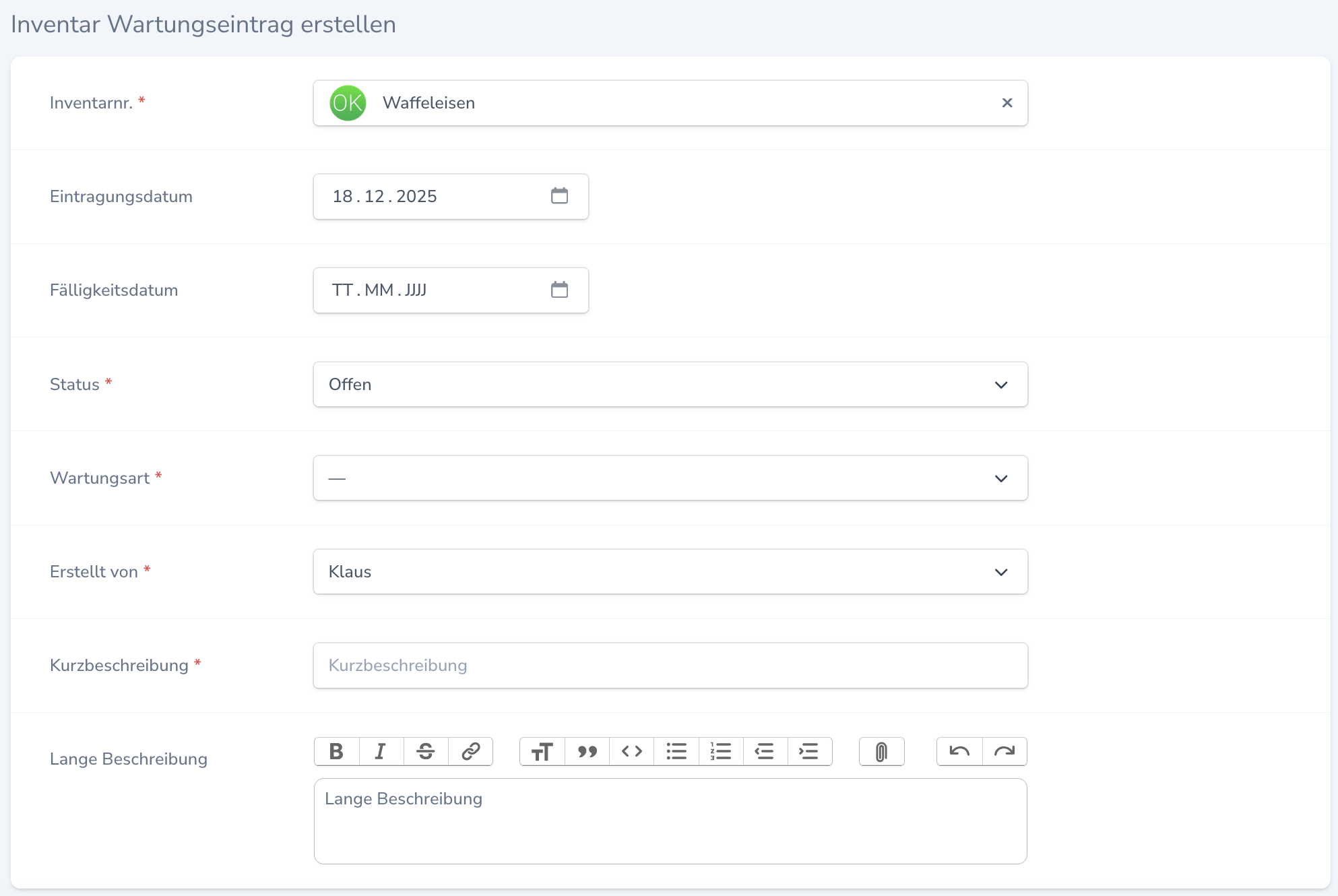Screen dimensions: 1338x896
Task: Open calendar picker for Fälligkeitsdatum
Action: (559, 290)
